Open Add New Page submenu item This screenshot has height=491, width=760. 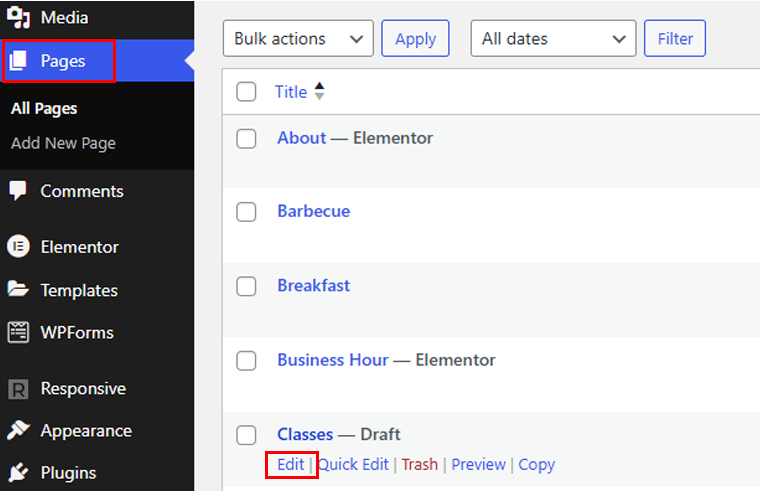coord(63,143)
